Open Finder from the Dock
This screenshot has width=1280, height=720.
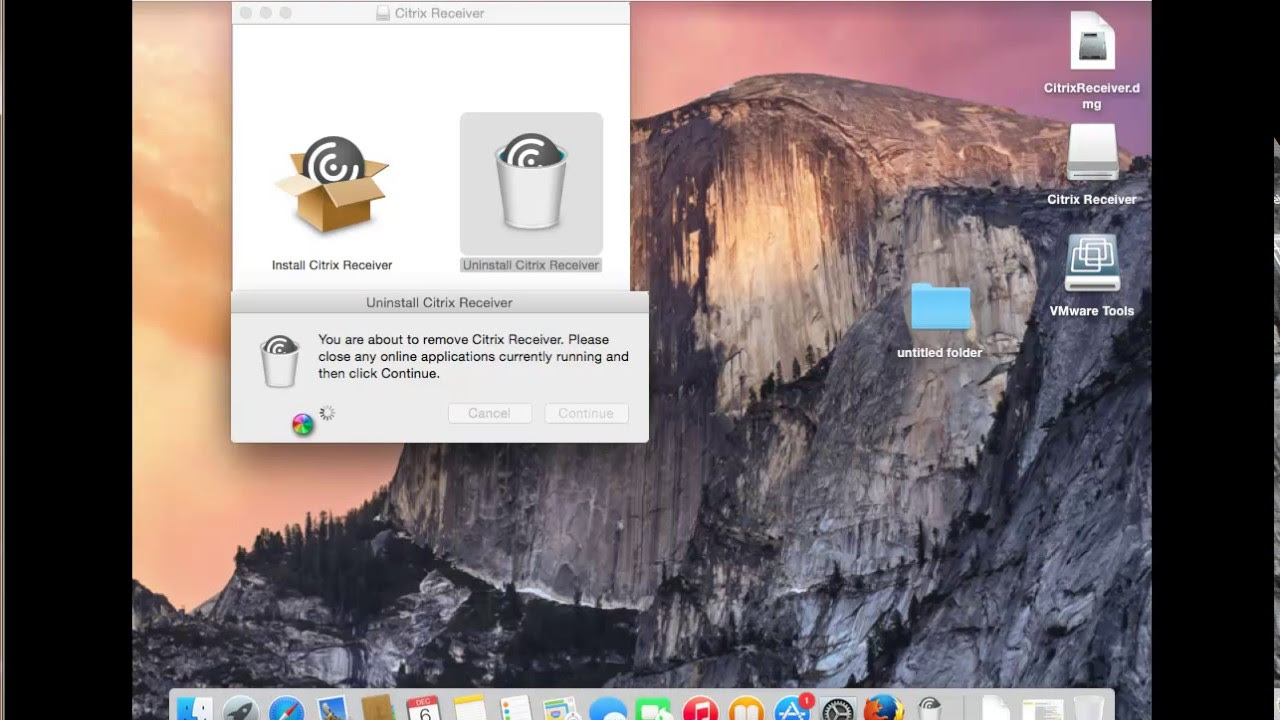pyautogui.click(x=194, y=708)
